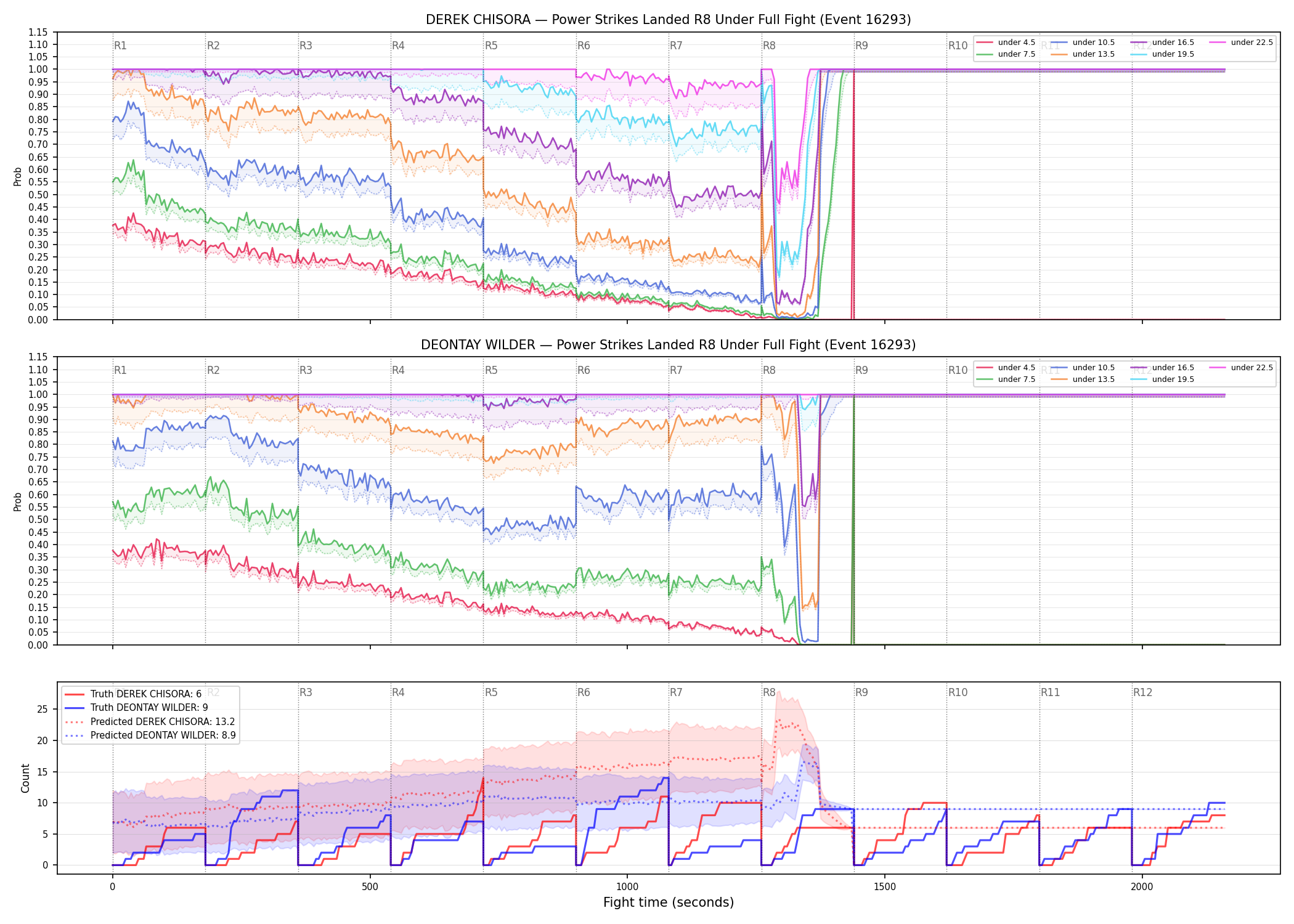Click the R3 round marker in Chisora chart
1294x924 pixels.
[x=306, y=46]
